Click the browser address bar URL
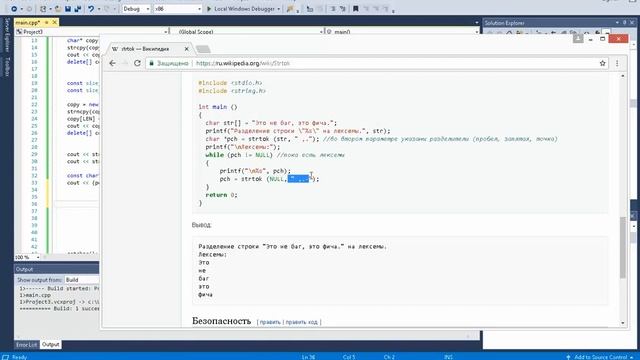 [x=243, y=63]
